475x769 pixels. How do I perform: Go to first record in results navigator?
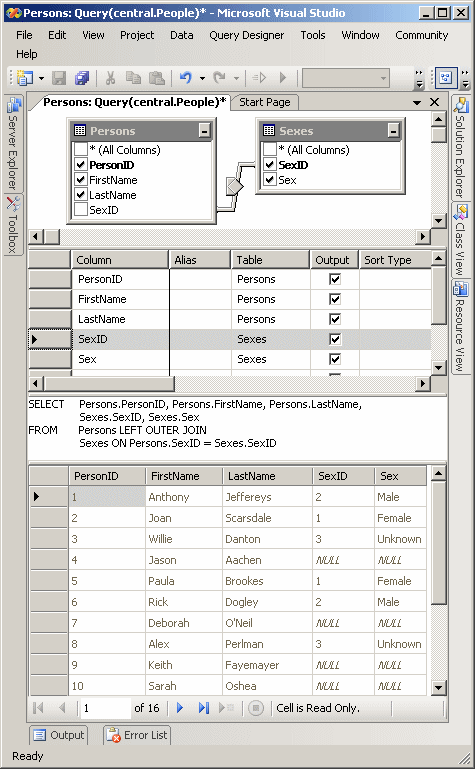click(x=38, y=708)
